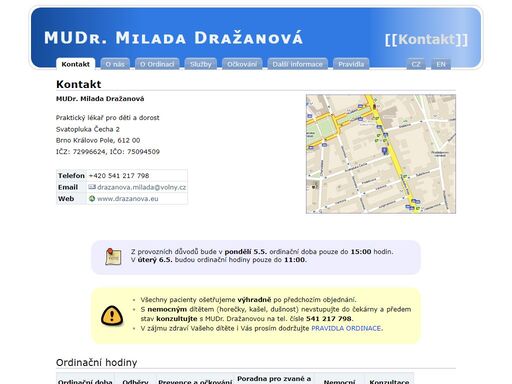This screenshot has height=384, width=512.
Task: Click the yellow warning exclamation icon
Action: pos(112,315)
